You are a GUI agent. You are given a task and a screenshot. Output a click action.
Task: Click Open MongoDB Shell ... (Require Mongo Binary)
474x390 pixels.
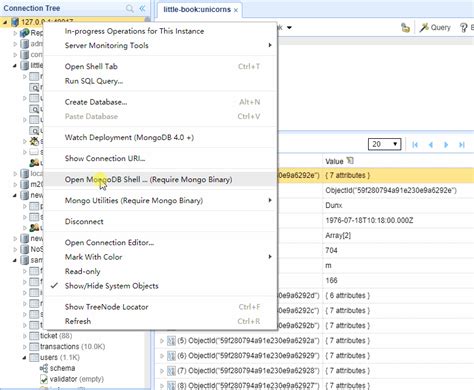pos(161,179)
